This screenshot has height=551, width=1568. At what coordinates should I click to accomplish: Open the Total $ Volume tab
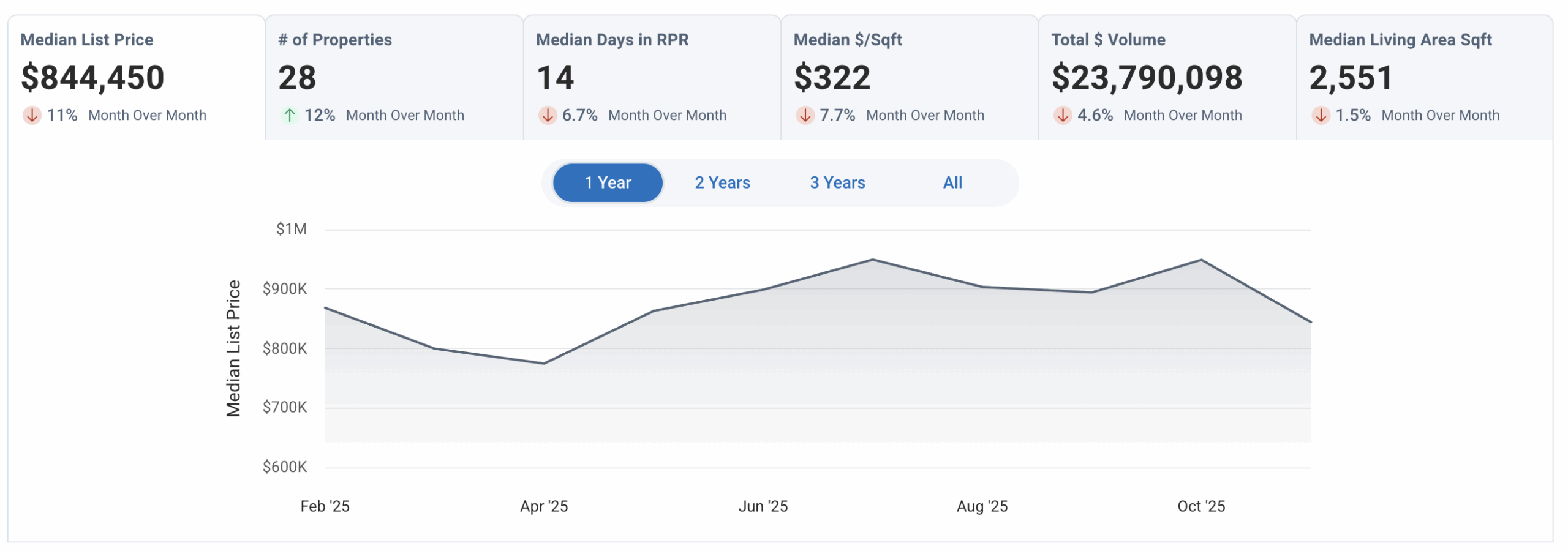tap(1167, 77)
